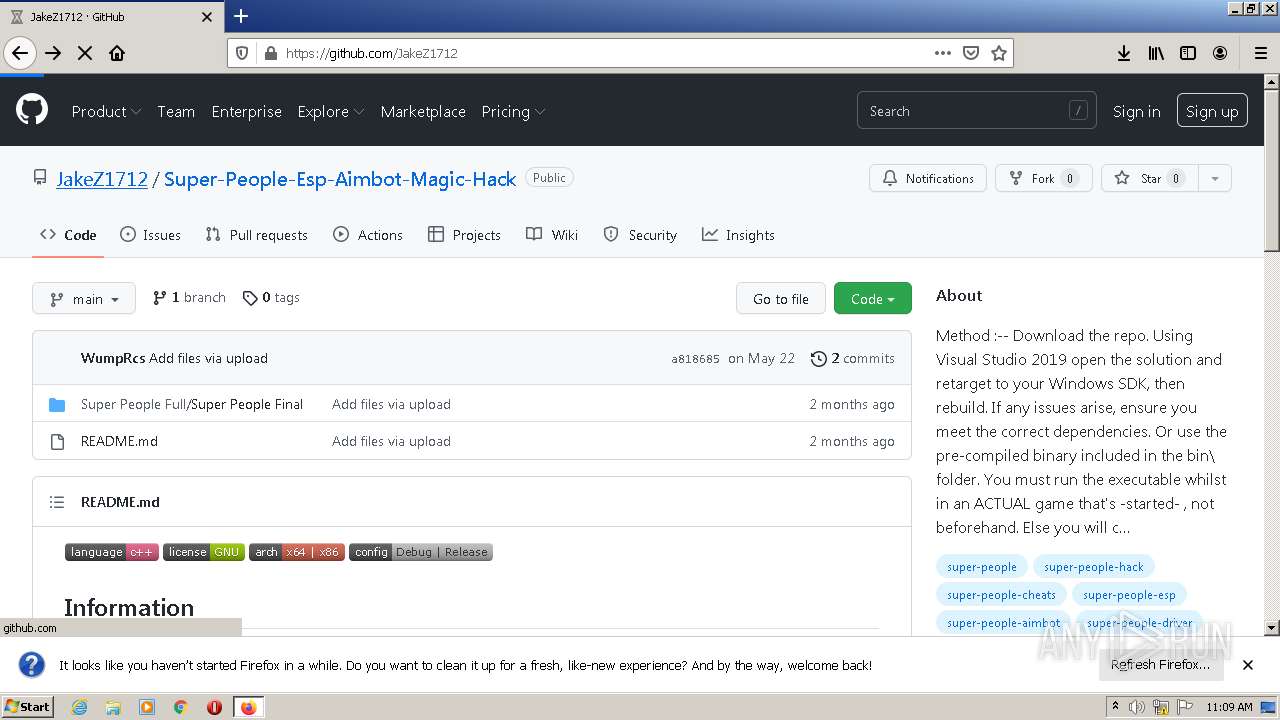Open the Enterprise navigation link
The image size is (1280, 720).
[246, 111]
